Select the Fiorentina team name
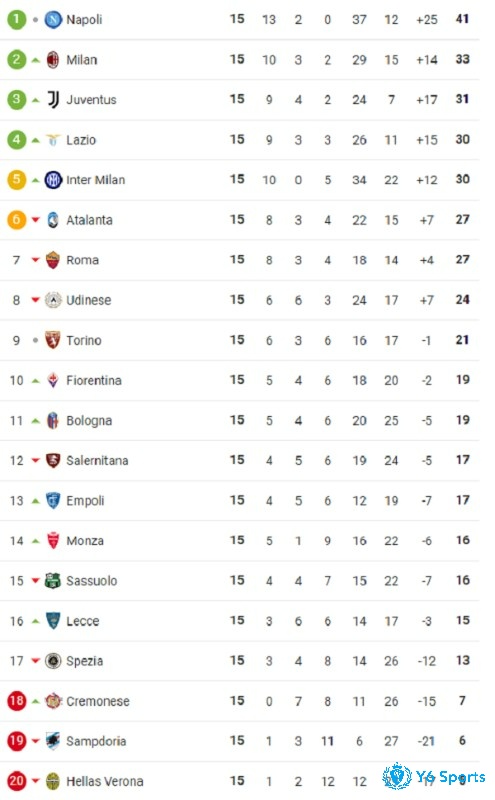 click(94, 381)
